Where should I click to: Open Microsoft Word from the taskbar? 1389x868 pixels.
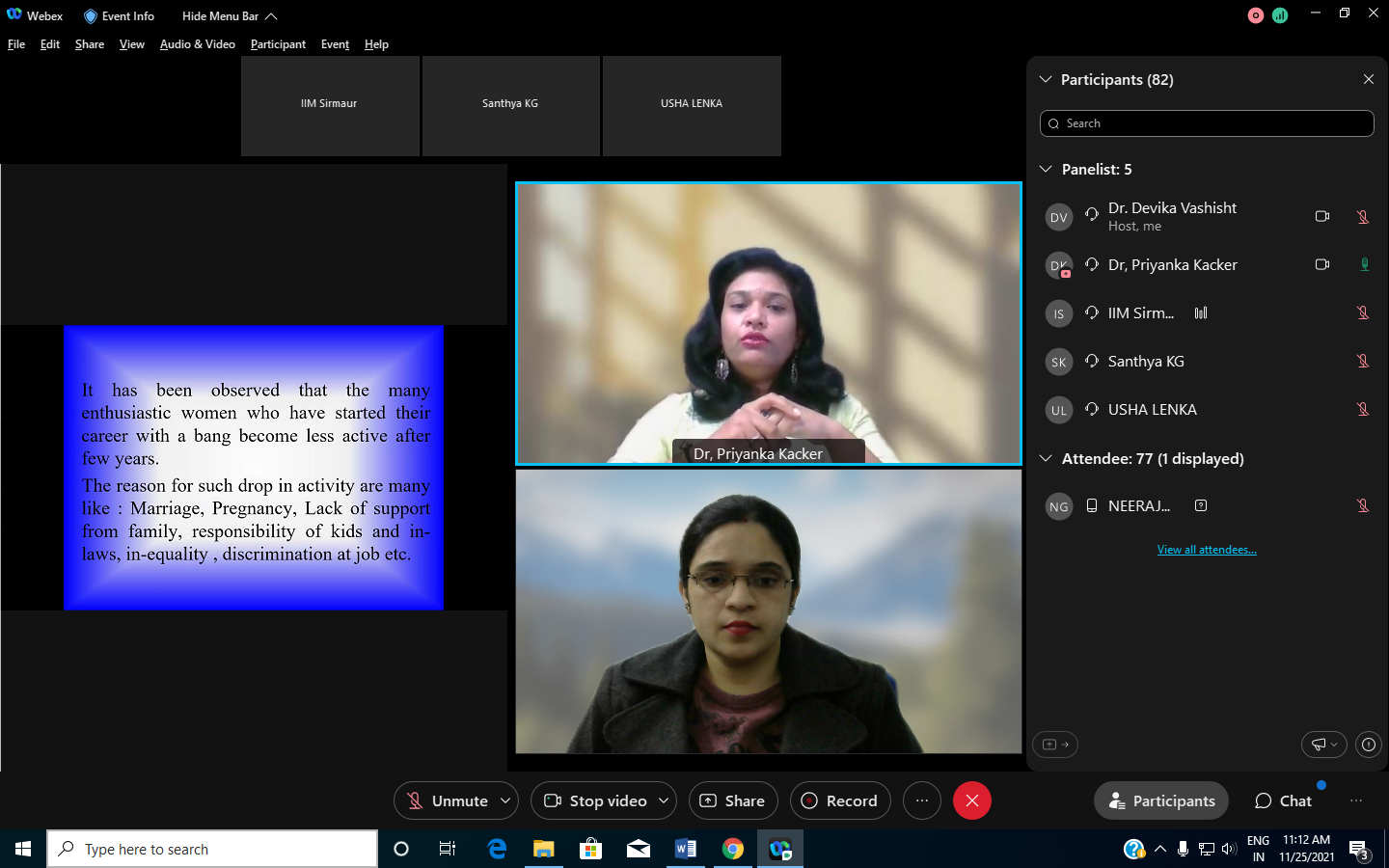686,849
